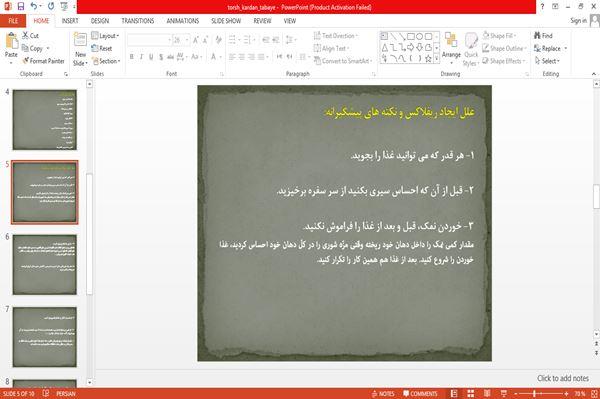Start slideshow from beginning icon in title bar
The height and width of the screenshot is (399, 600).
[x=64, y=6]
